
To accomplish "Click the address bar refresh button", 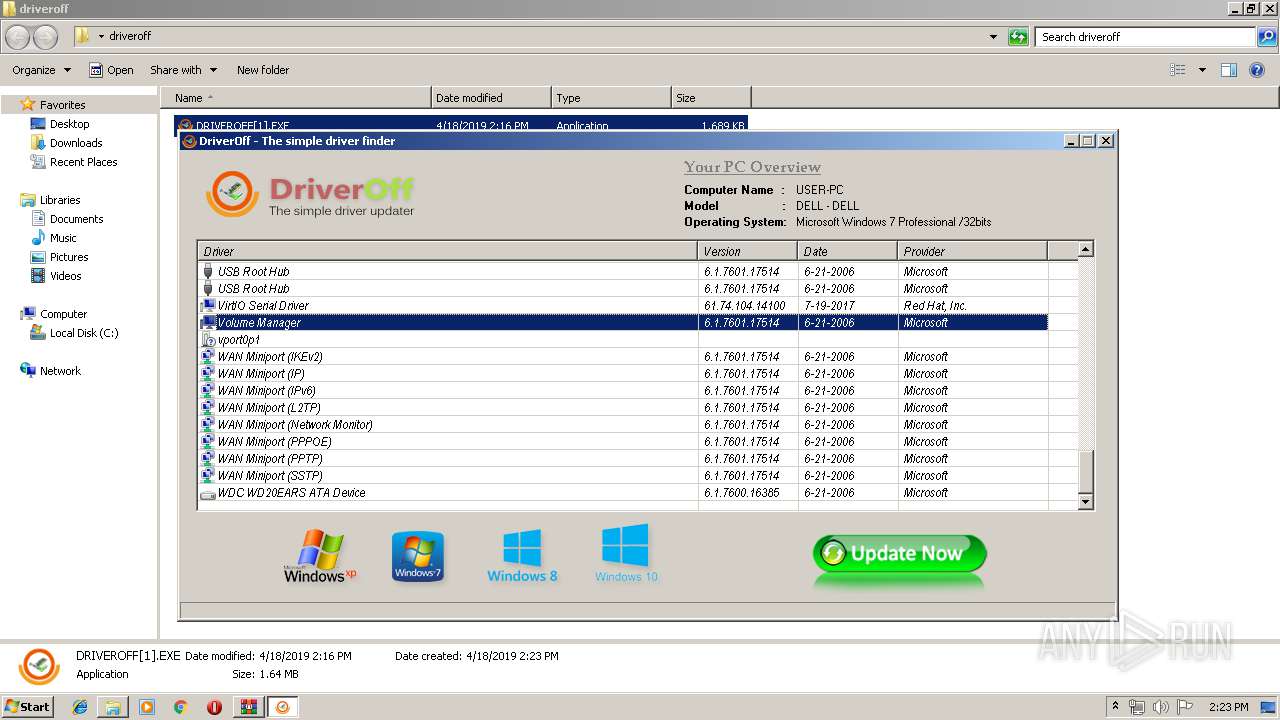I will pos(1018,37).
